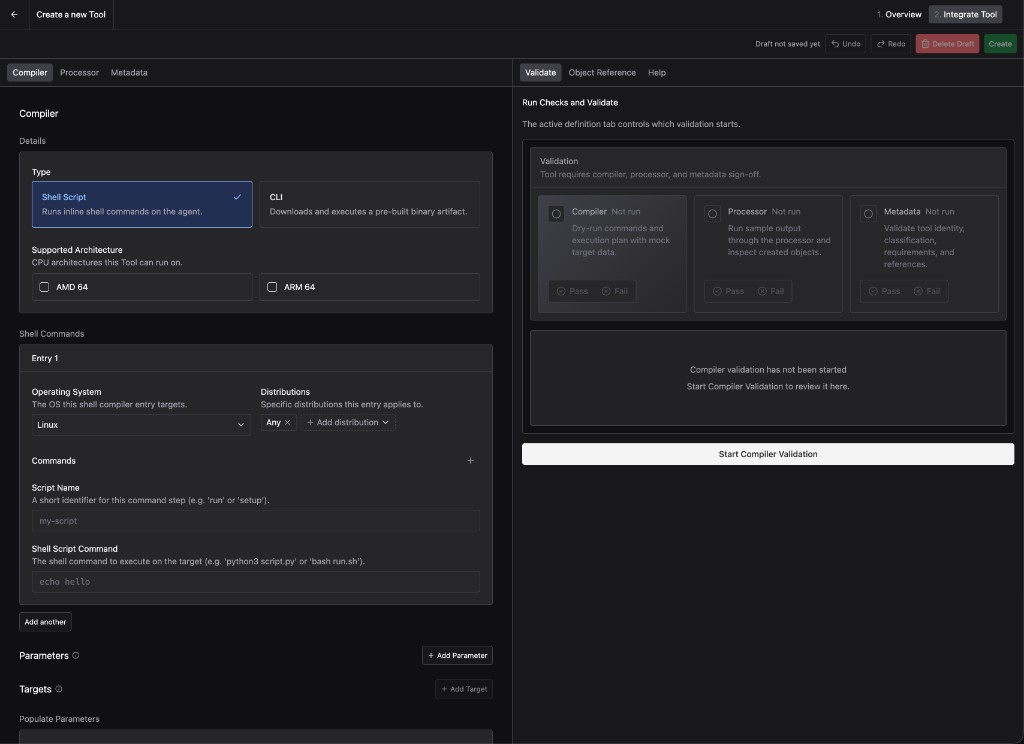Focus the Shell Script Command input field

coord(256,582)
